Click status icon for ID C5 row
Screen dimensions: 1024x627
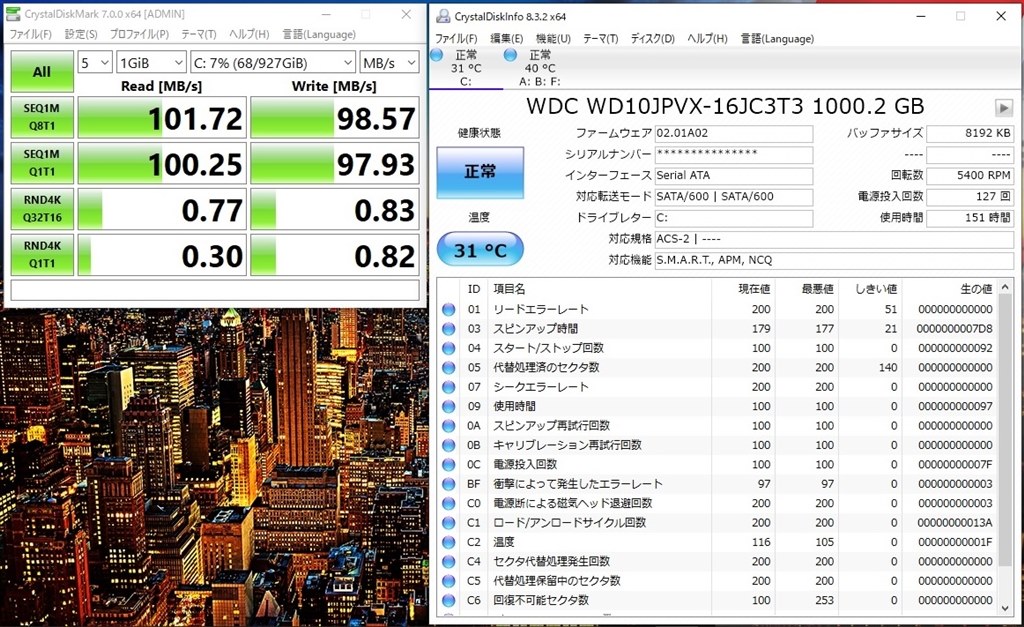pos(449,581)
